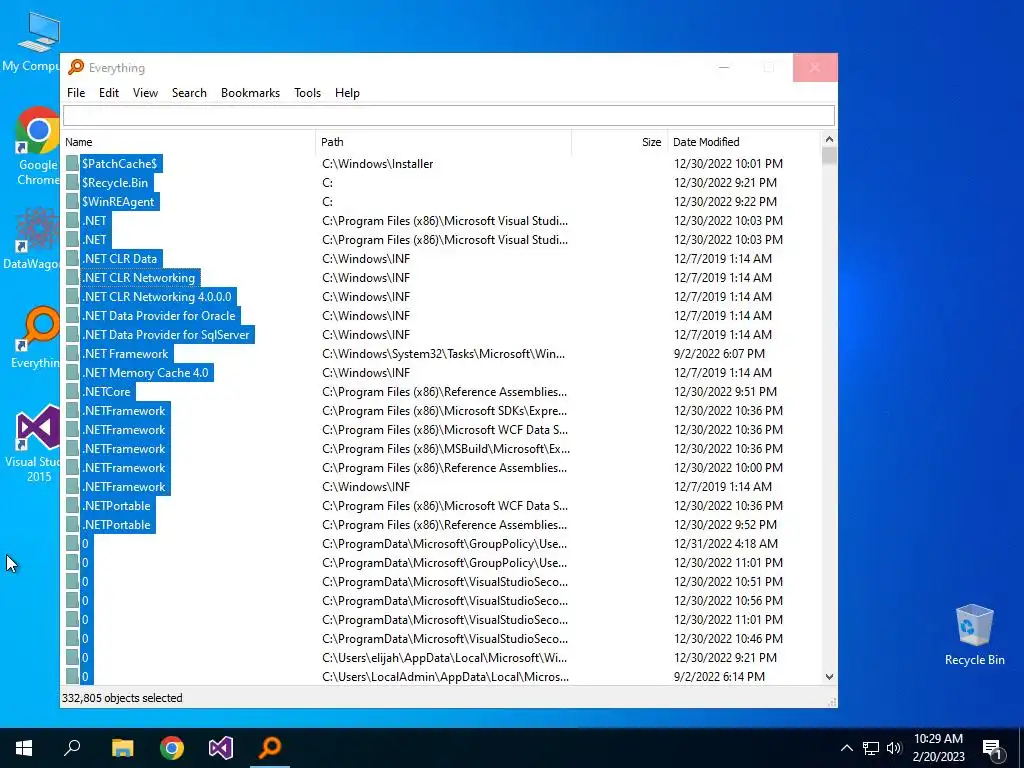The height and width of the screenshot is (768, 1024).
Task: Open the Help menu
Action: pos(347,93)
